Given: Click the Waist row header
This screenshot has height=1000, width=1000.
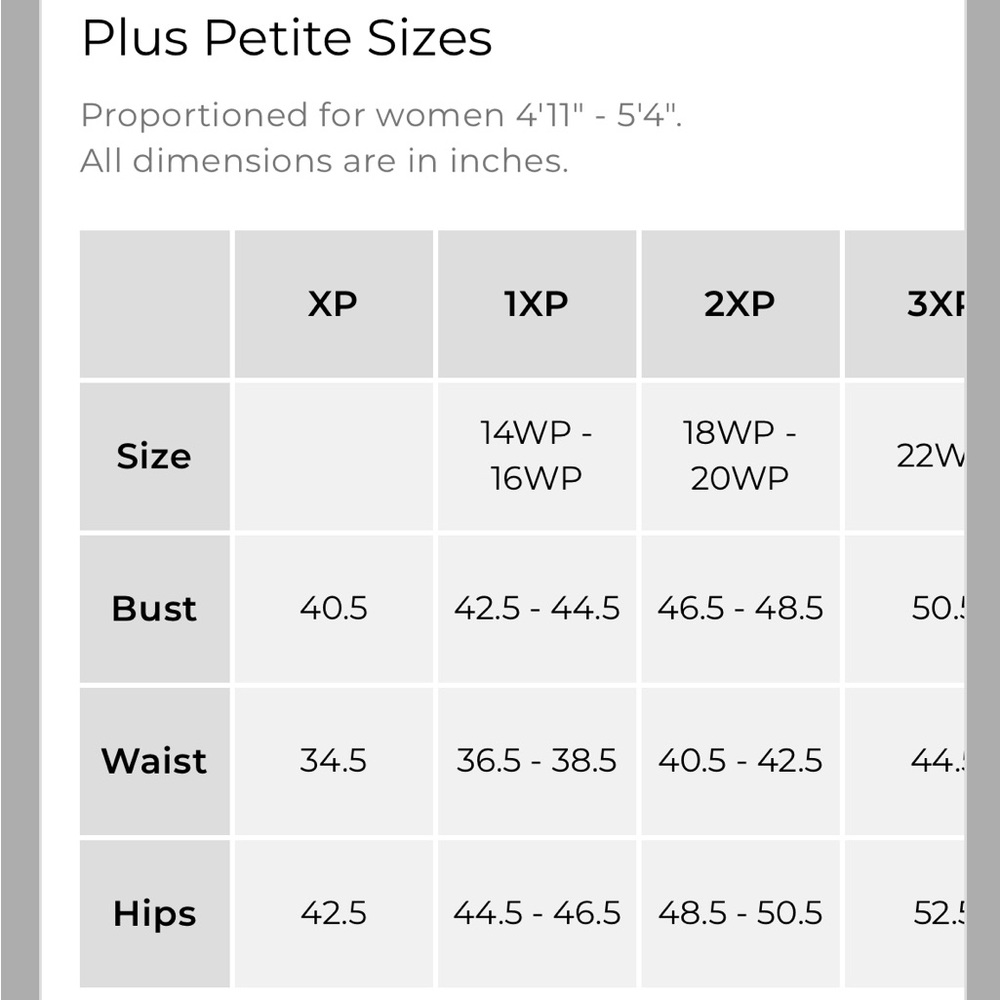Looking at the screenshot, I should click(x=154, y=761).
